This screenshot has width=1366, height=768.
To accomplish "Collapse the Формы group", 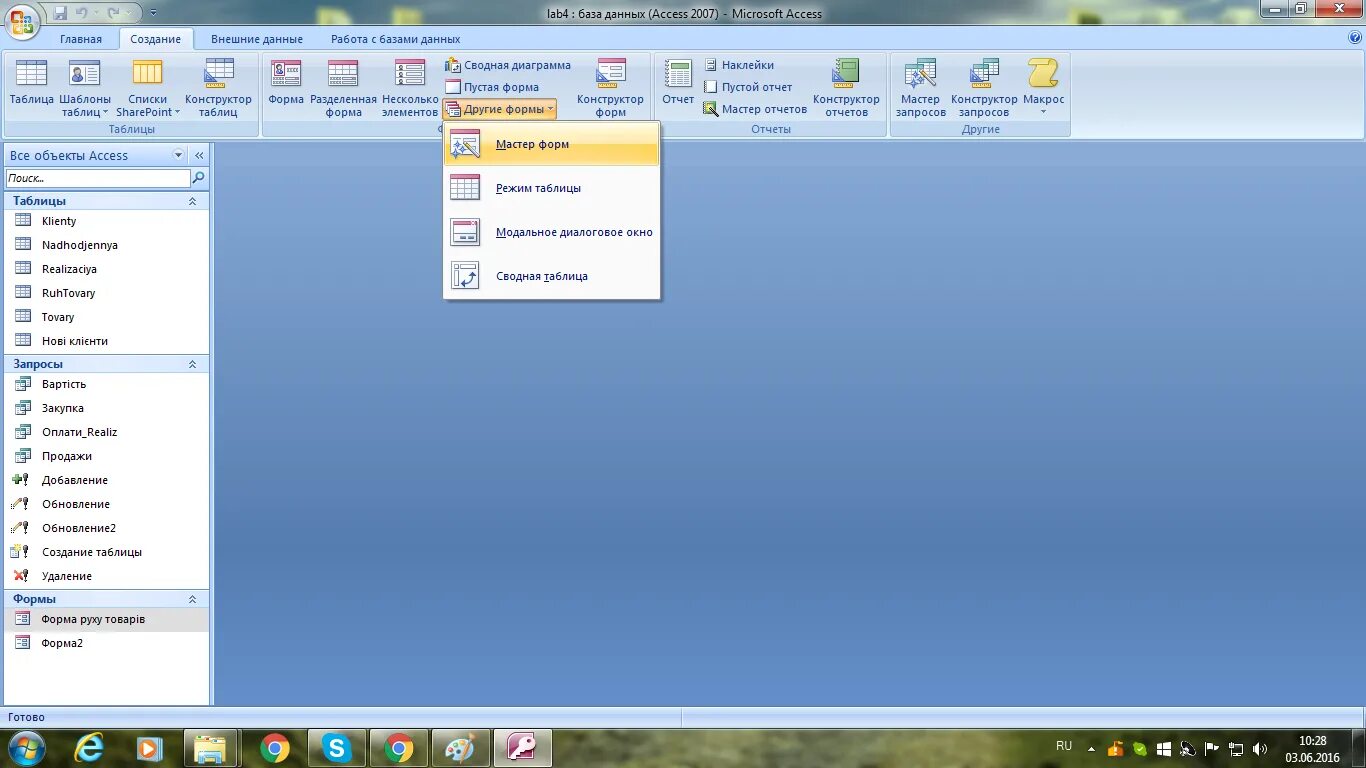I will click(193, 599).
